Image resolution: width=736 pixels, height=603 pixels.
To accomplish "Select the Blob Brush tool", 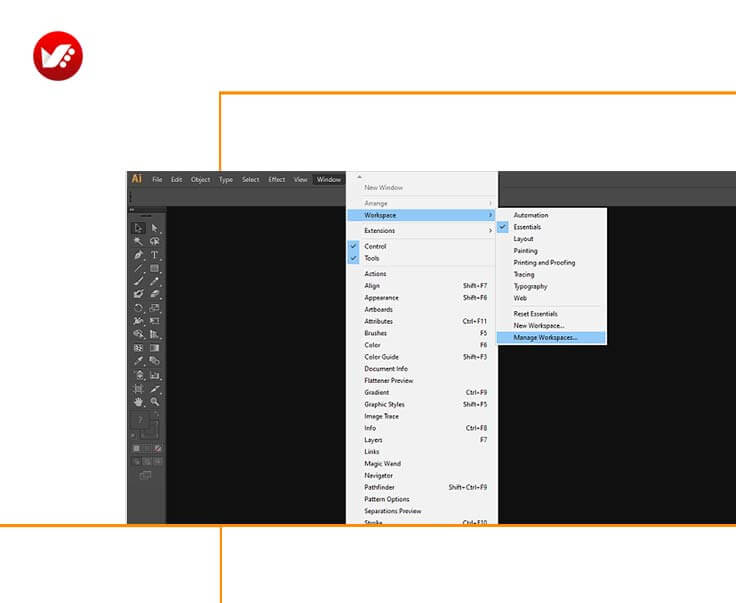I will 138,294.
